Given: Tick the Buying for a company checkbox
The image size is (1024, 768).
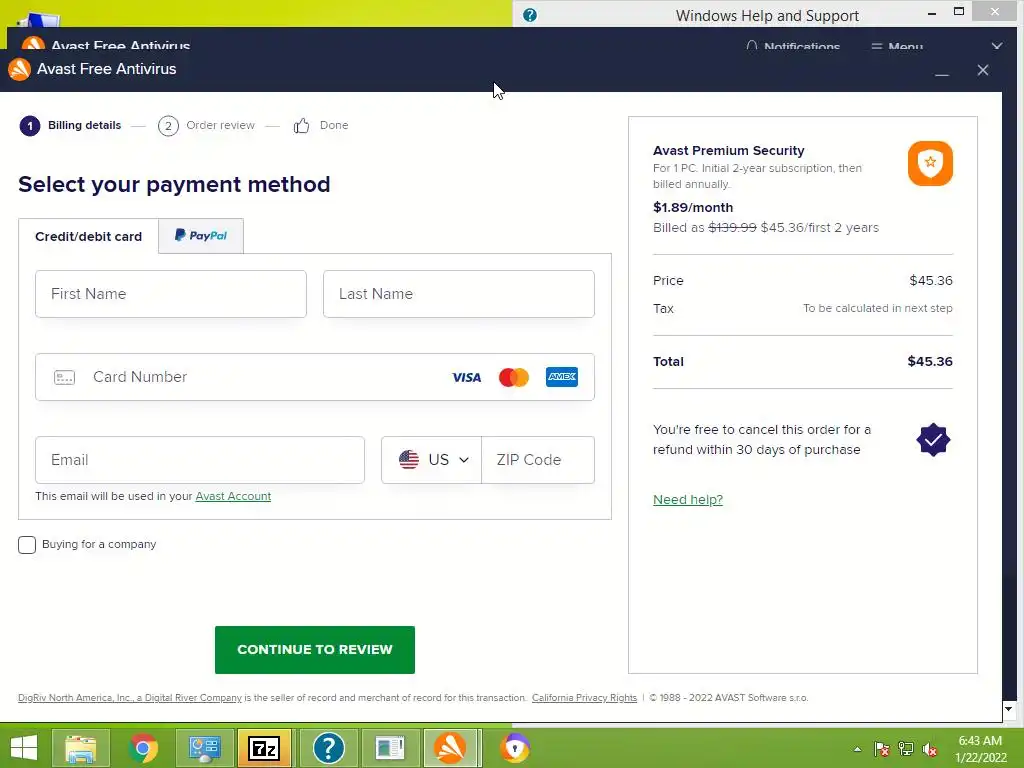Looking at the screenshot, I should tap(27, 545).
